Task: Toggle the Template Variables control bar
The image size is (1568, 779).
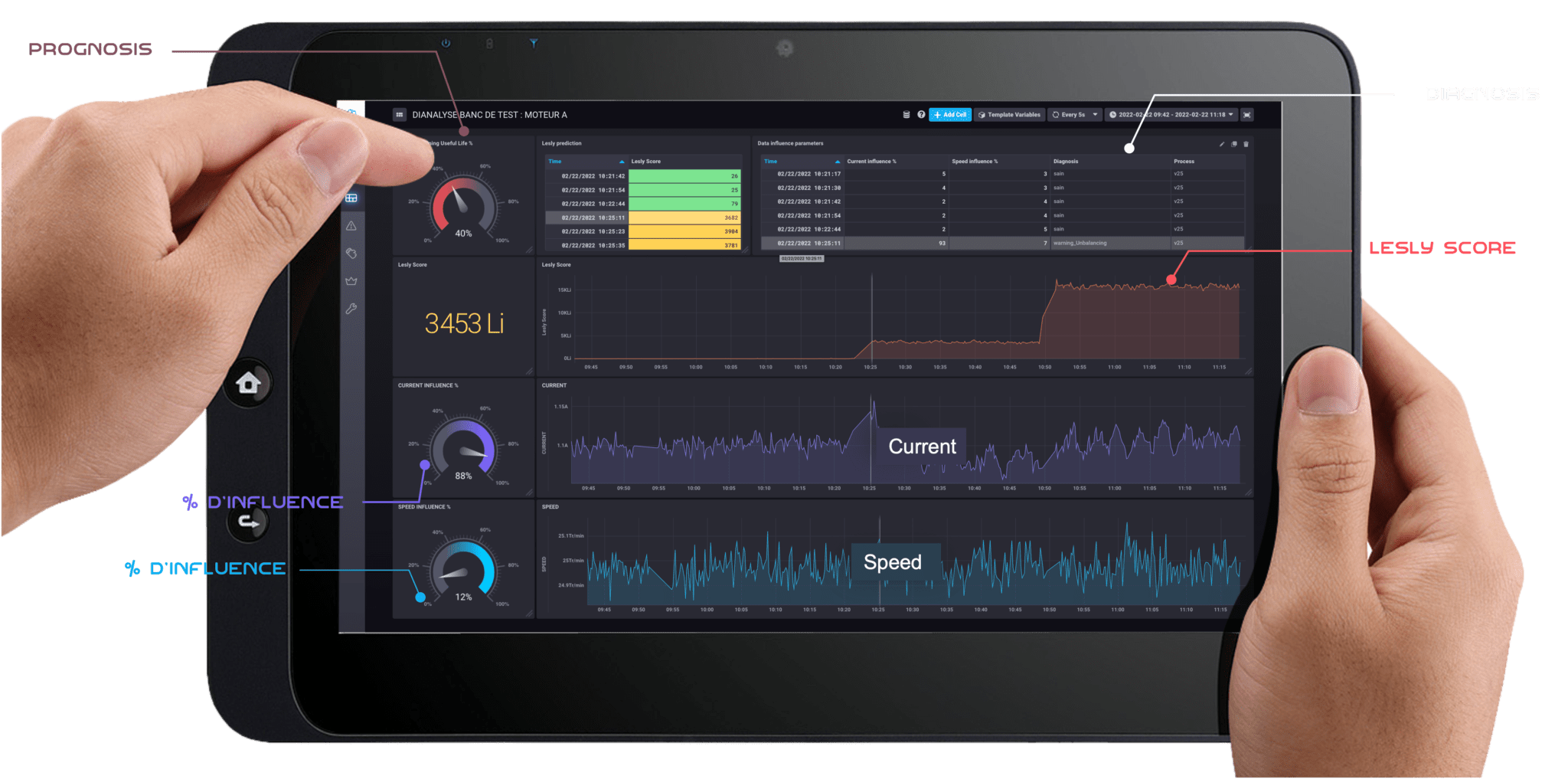Action: coord(1009,115)
